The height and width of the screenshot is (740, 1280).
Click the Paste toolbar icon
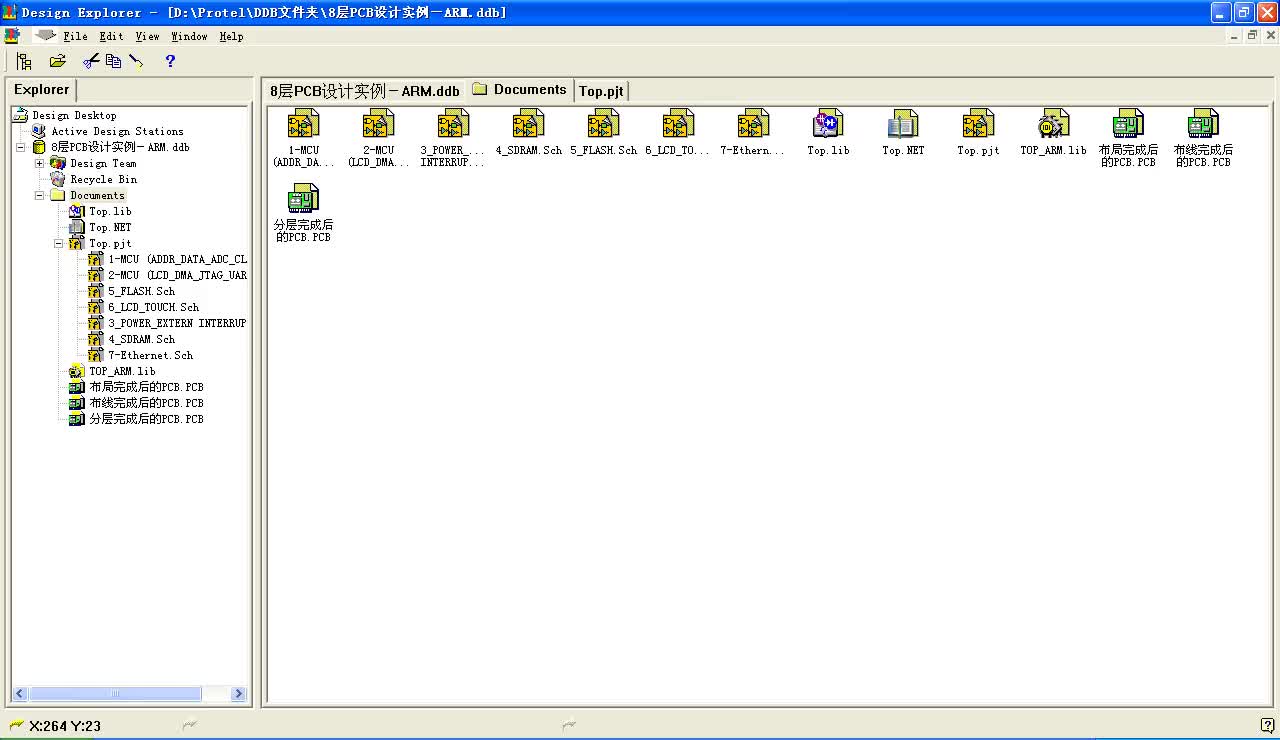click(136, 61)
